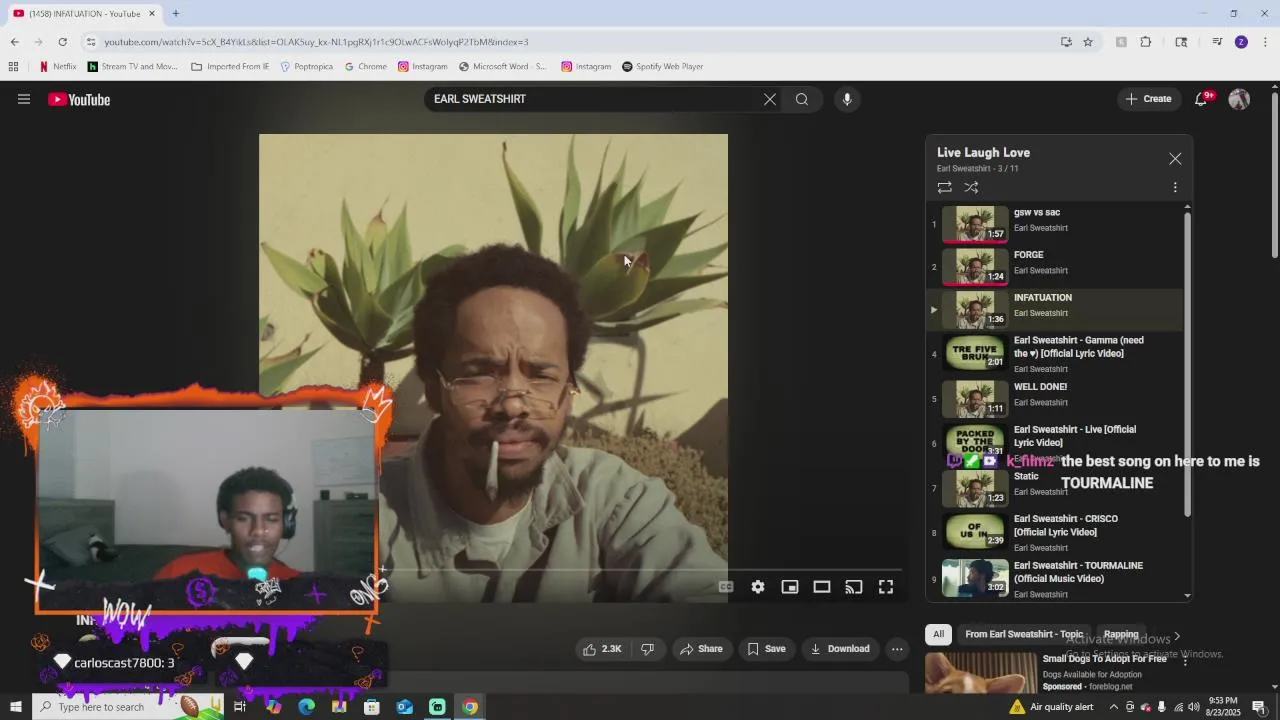Screen dimensions: 1280x720
Task: Open the YouTube account avatar menu
Action: [x=1239, y=99]
